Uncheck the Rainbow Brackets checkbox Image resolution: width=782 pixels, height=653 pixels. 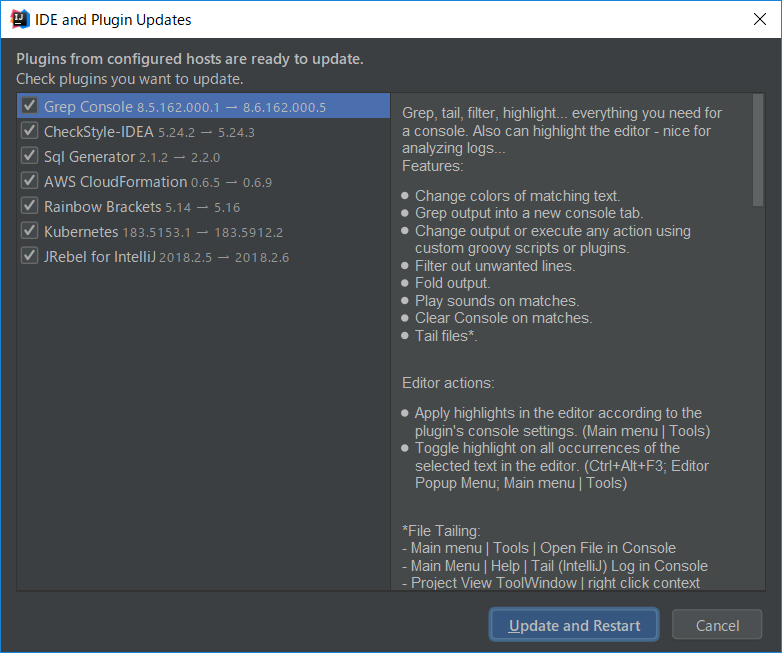point(29,206)
